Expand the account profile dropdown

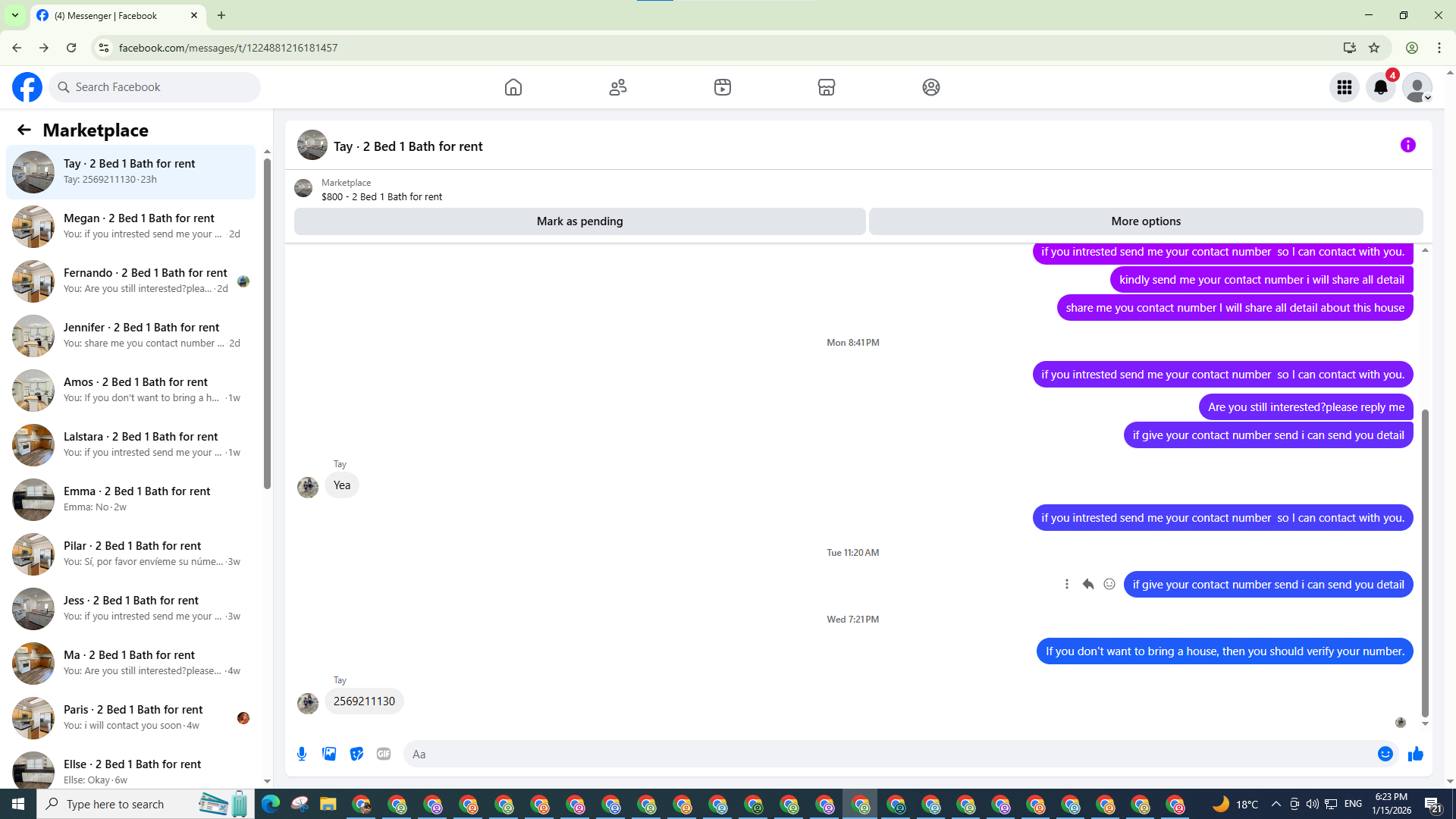[x=1417, y=87]
